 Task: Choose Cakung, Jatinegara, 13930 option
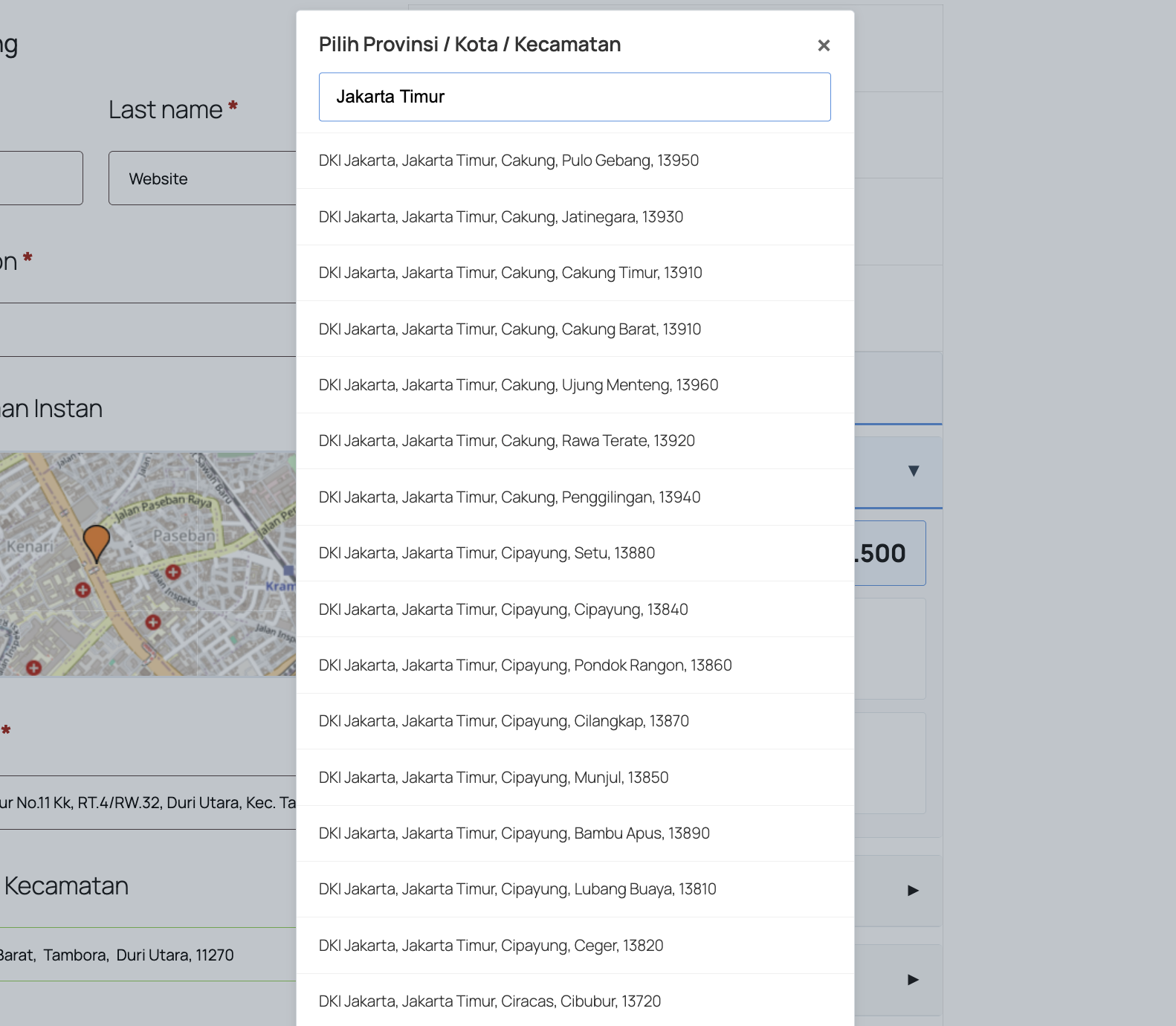coord(500,217)
